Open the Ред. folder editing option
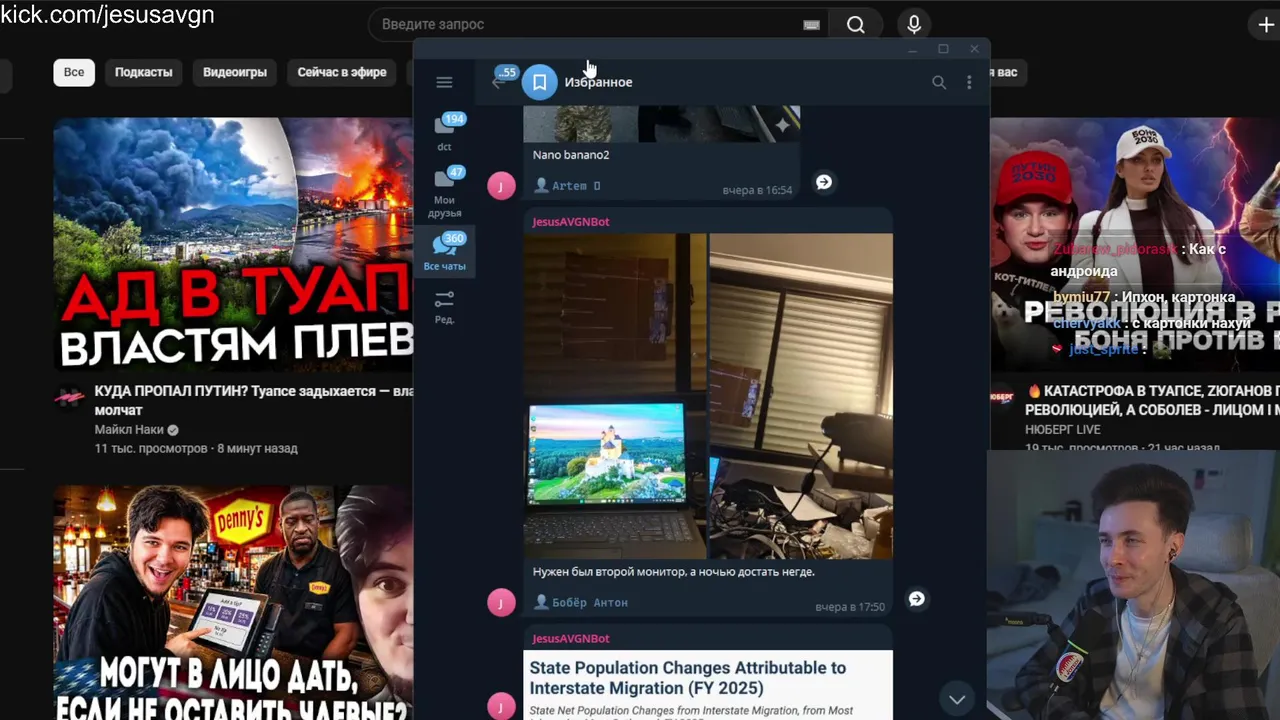This screenshot has width=1280, height=720. [x=444, y=307]
